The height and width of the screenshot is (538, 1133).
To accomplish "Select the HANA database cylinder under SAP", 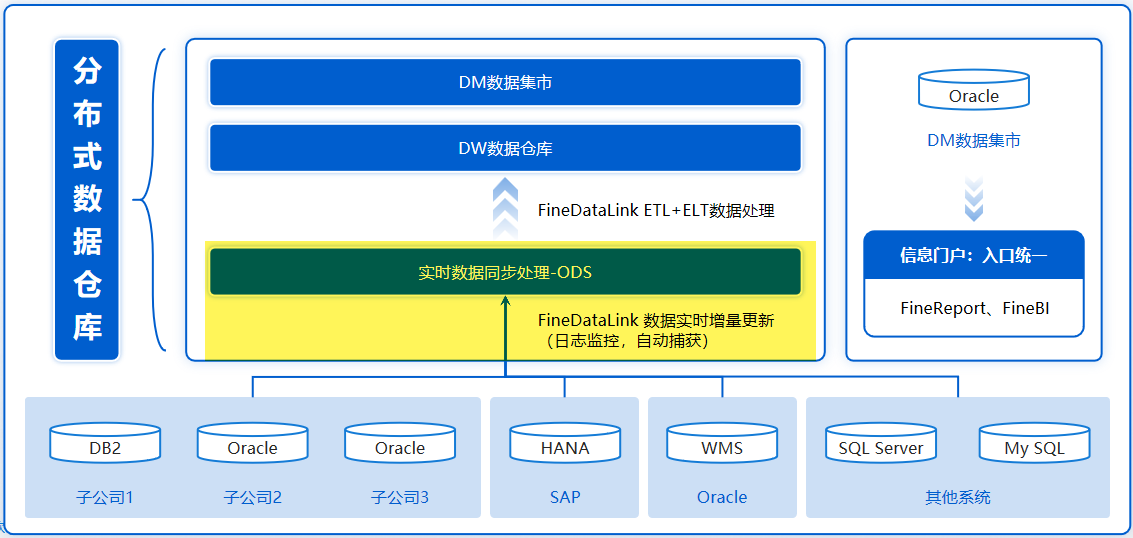I will coord(564,443).
